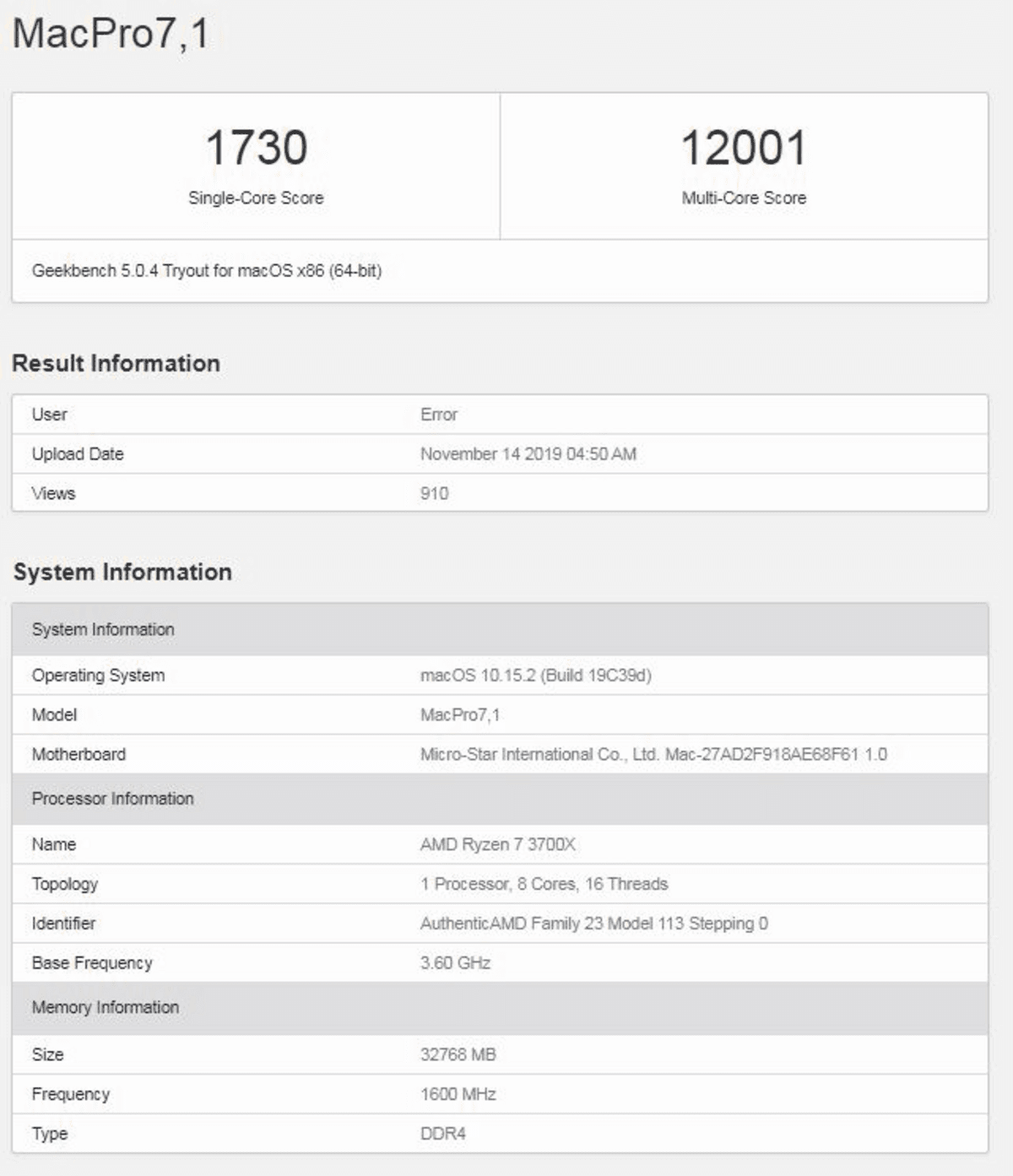Select the 1600 MHz value

(458, 1094)
